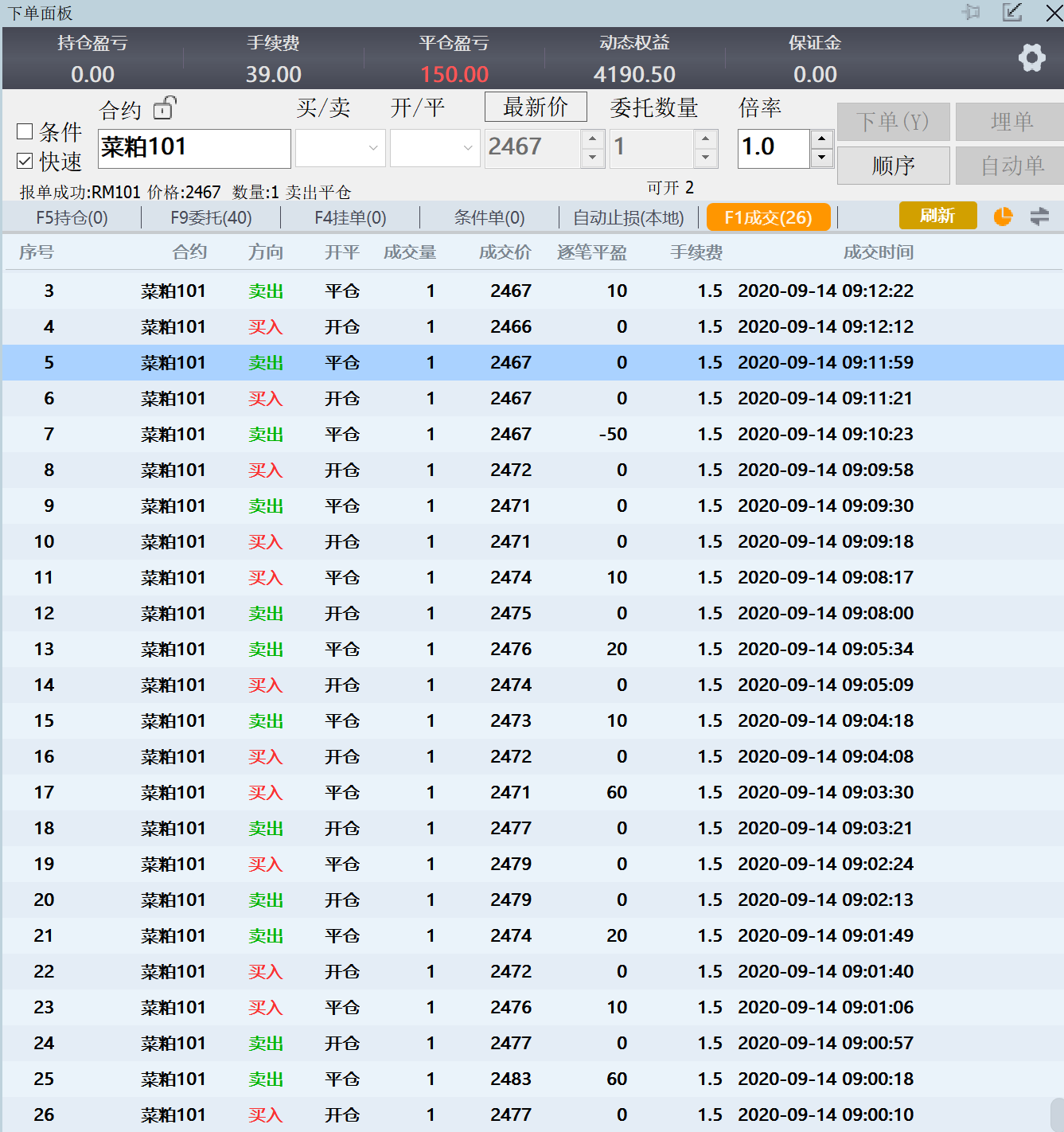Click the 平仓盈亏 value 150.00
Screen dimensions: 1064x1132
point(454,74)
